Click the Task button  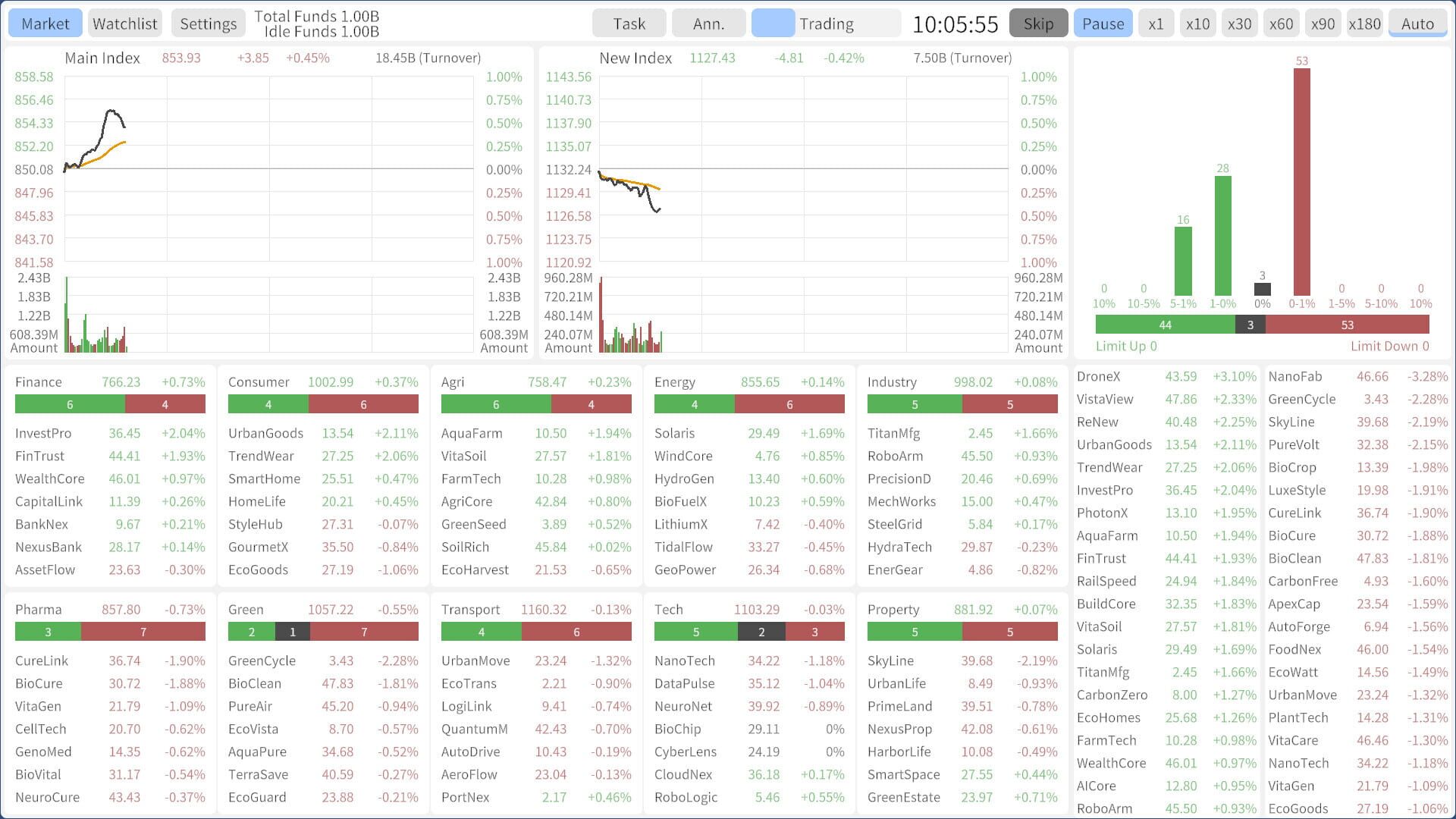(629, 24)
